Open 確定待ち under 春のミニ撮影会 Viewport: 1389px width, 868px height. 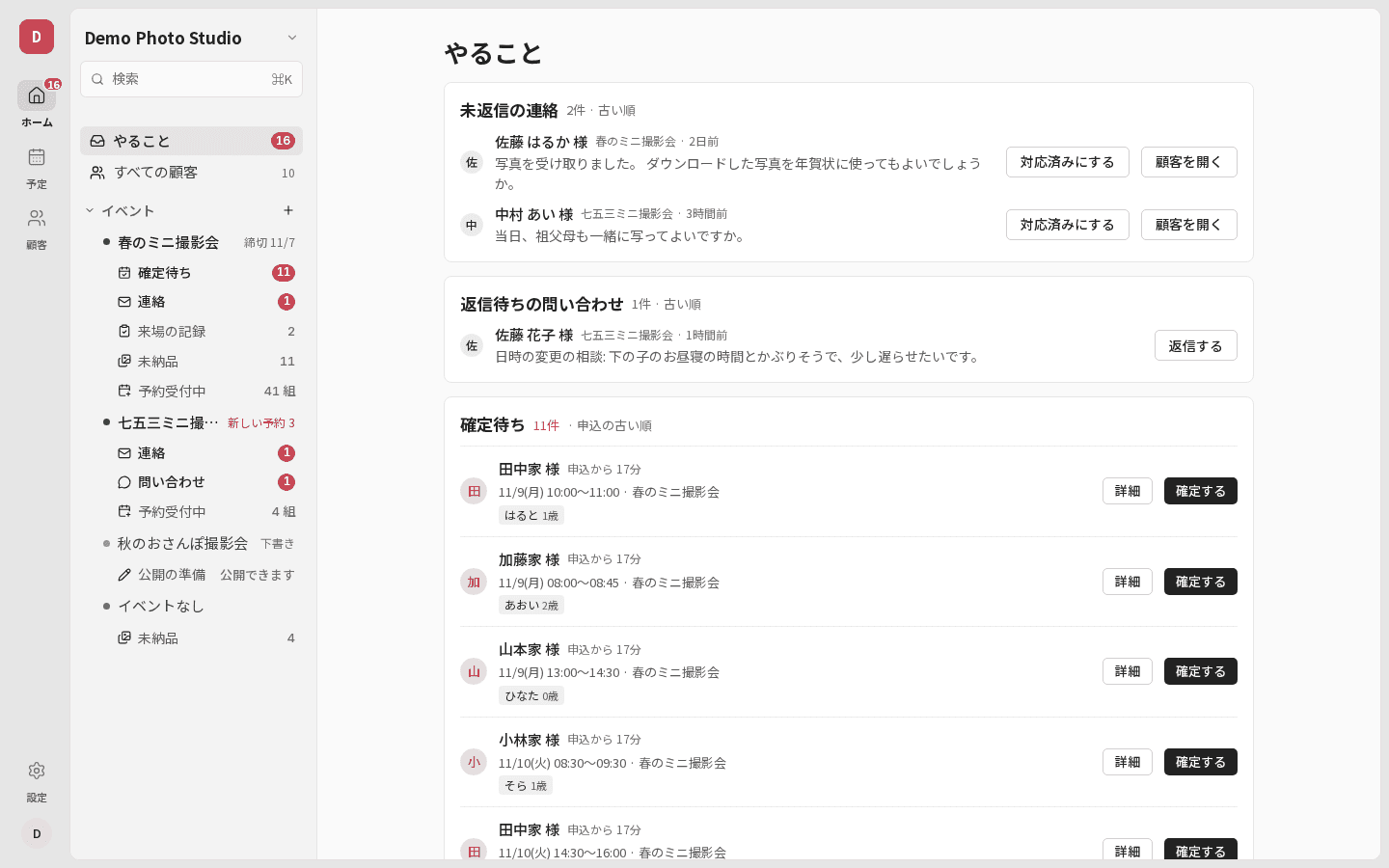tap(206, 273)
